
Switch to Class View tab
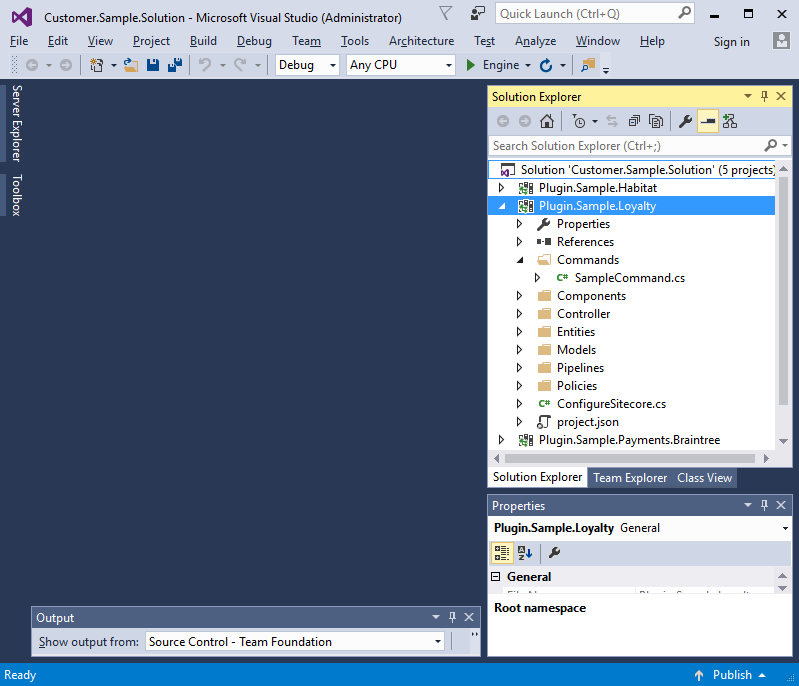click(x=704, y=478)
